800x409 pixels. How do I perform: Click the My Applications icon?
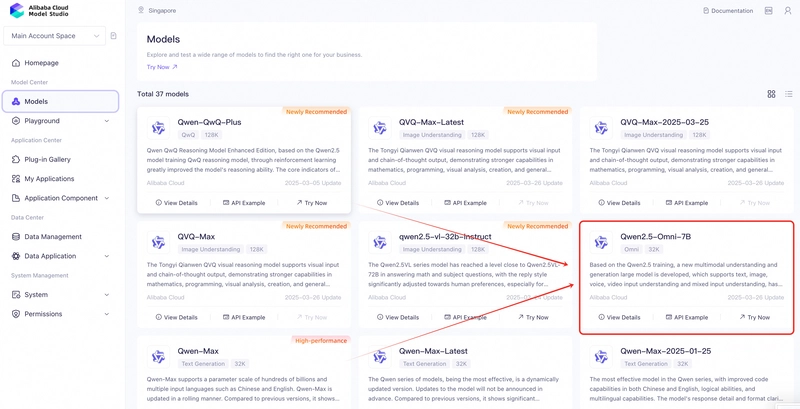(15, 179)
